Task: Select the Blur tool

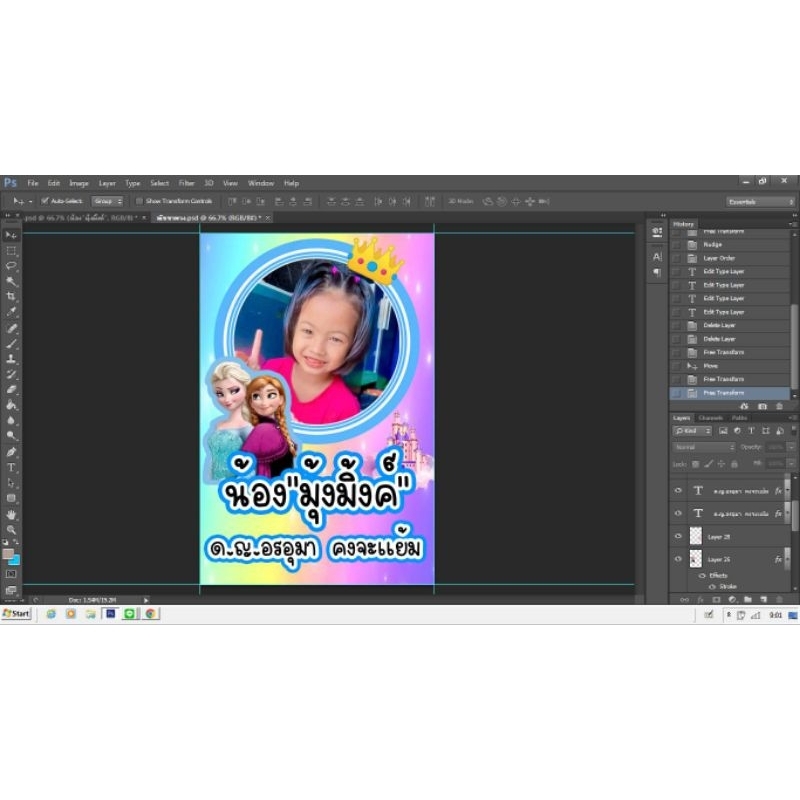Action: (x=11, y=420)
